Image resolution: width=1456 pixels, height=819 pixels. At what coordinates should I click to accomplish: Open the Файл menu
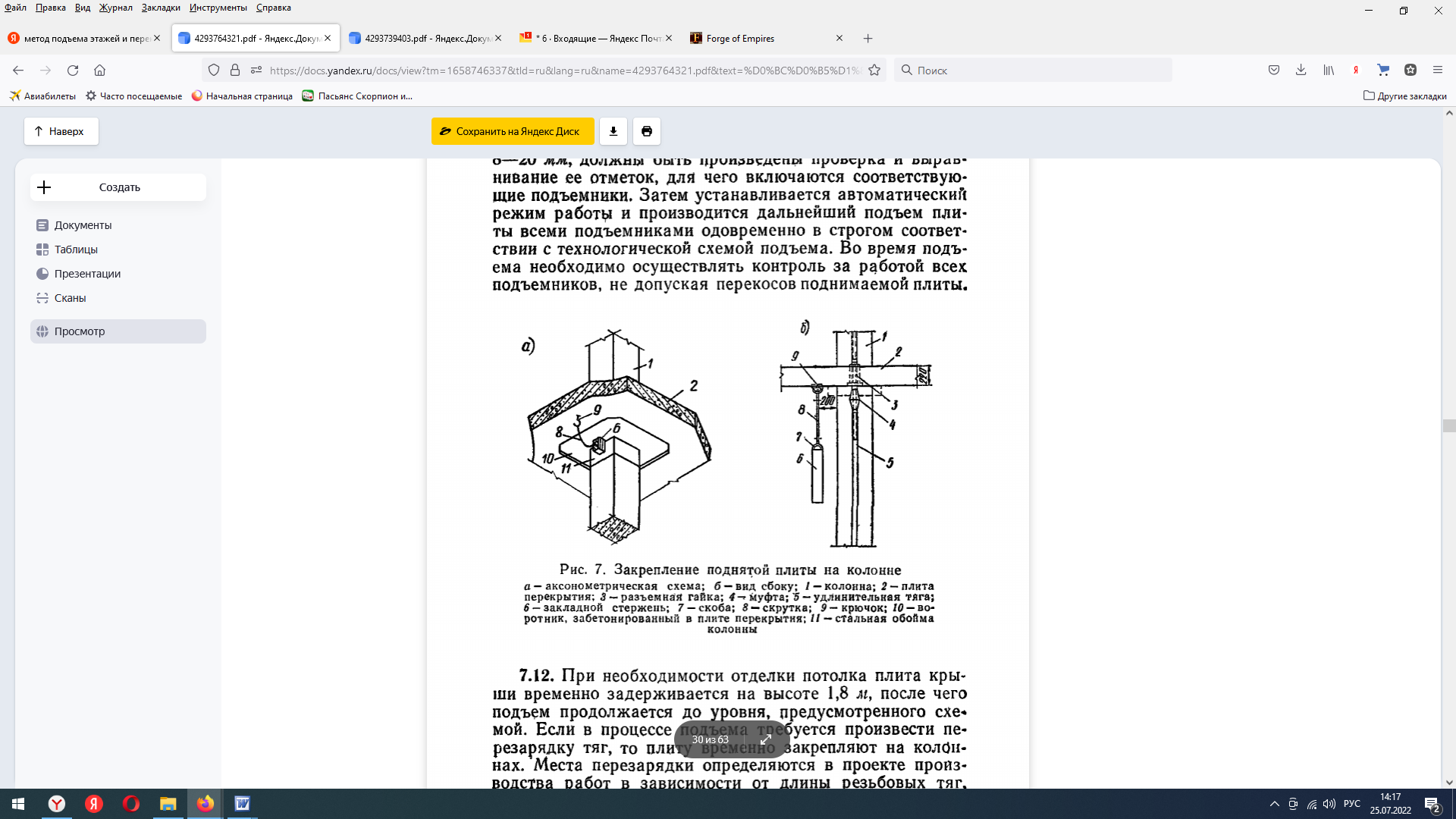click(x=15, y=8)
